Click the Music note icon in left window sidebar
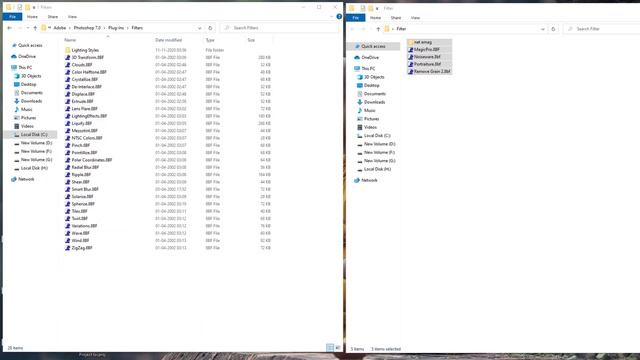640x360 pixels. [x=17, y=109]
